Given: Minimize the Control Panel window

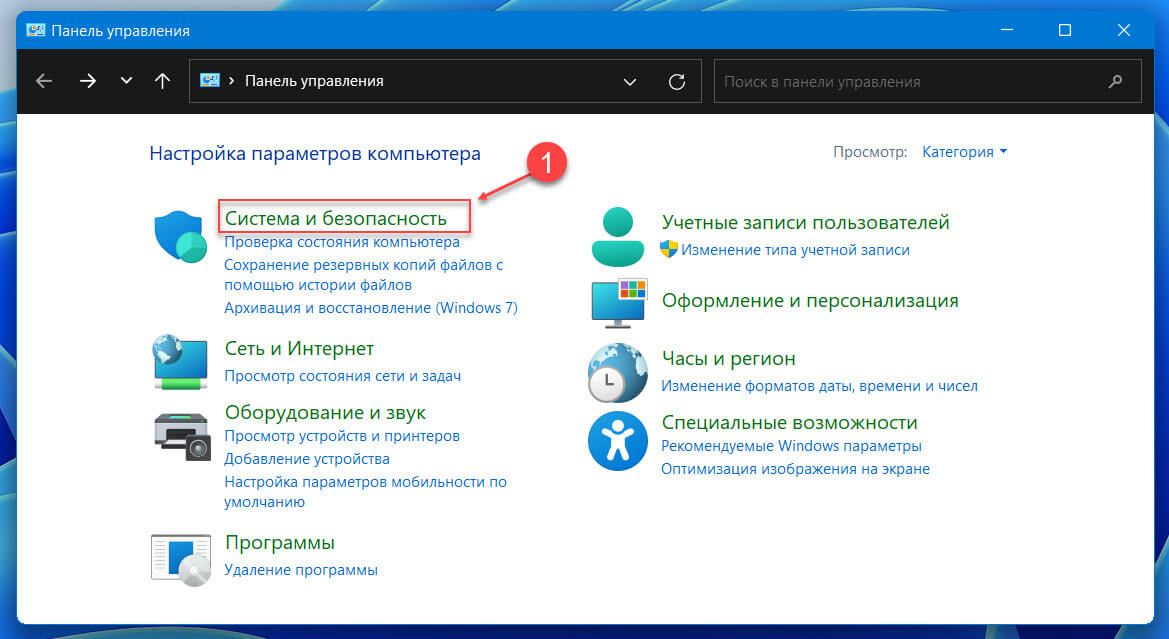Looking at the screenshot, I should pyautogui.click(x=1006, y=30).
